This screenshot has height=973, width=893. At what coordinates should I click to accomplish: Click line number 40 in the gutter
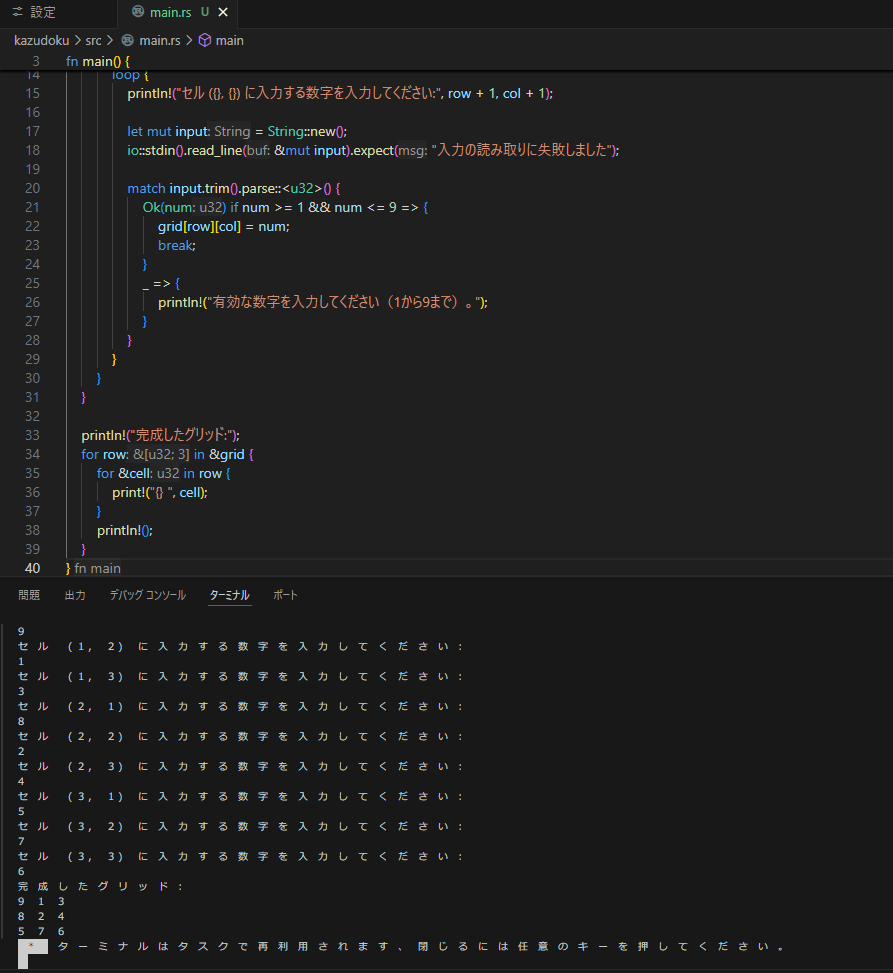[x=32, y=568]
